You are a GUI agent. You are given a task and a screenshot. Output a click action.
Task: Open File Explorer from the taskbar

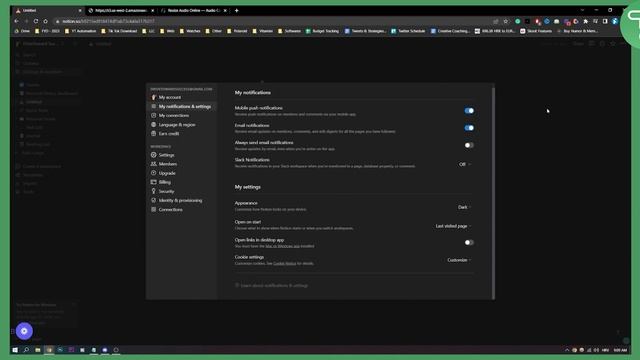(x=38, y=350)
